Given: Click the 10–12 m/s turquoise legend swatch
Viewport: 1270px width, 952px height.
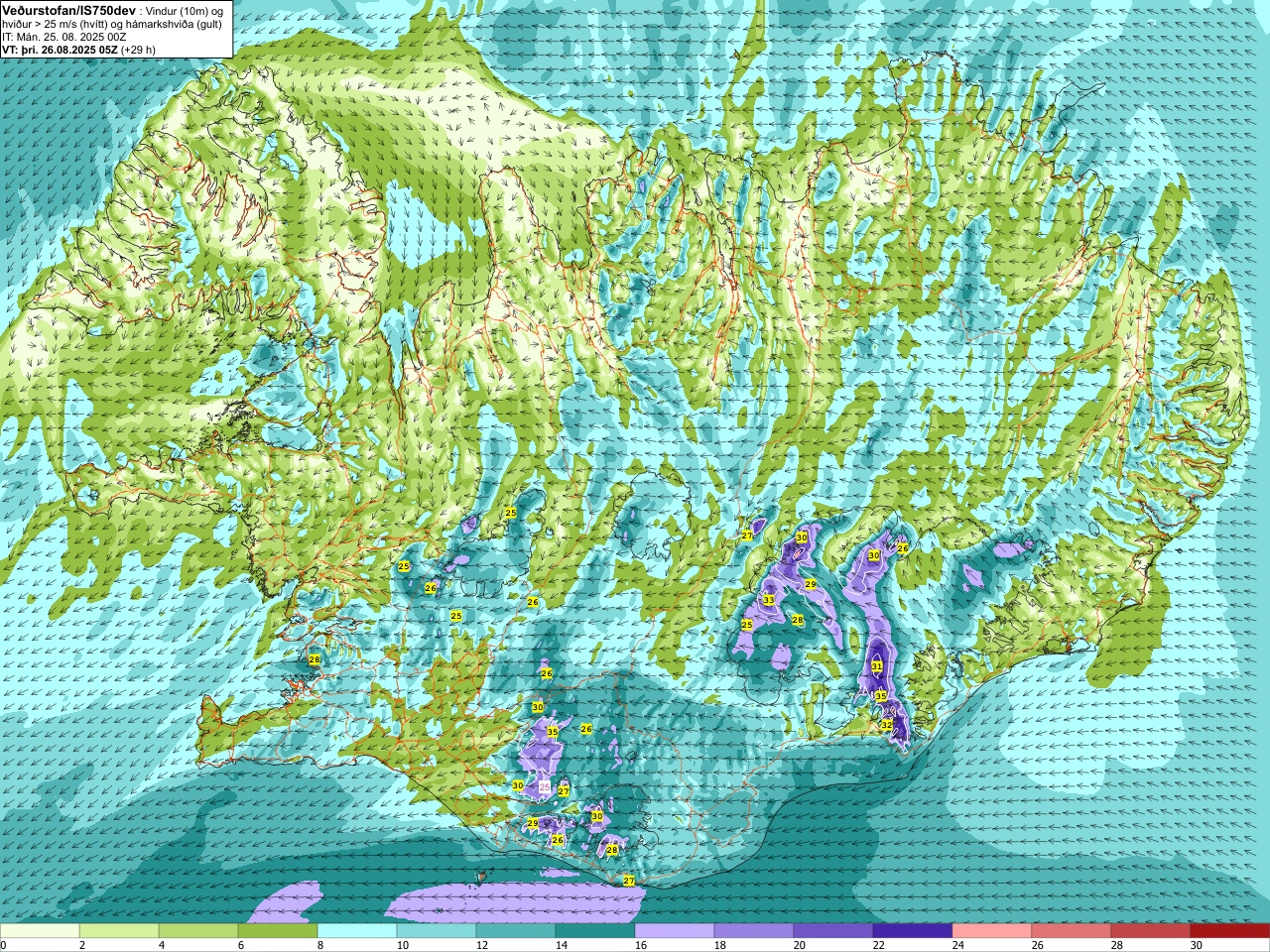Looking at the screenshot, I should point(437,931).
